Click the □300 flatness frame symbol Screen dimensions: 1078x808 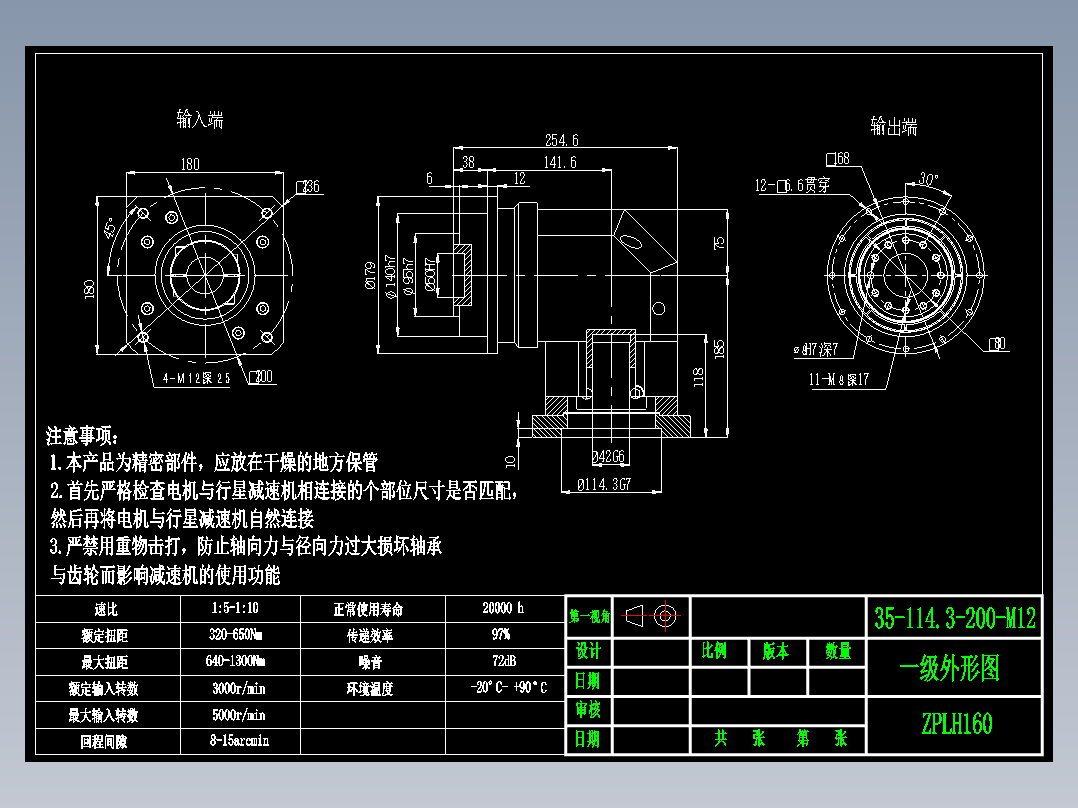pos(260,376)
